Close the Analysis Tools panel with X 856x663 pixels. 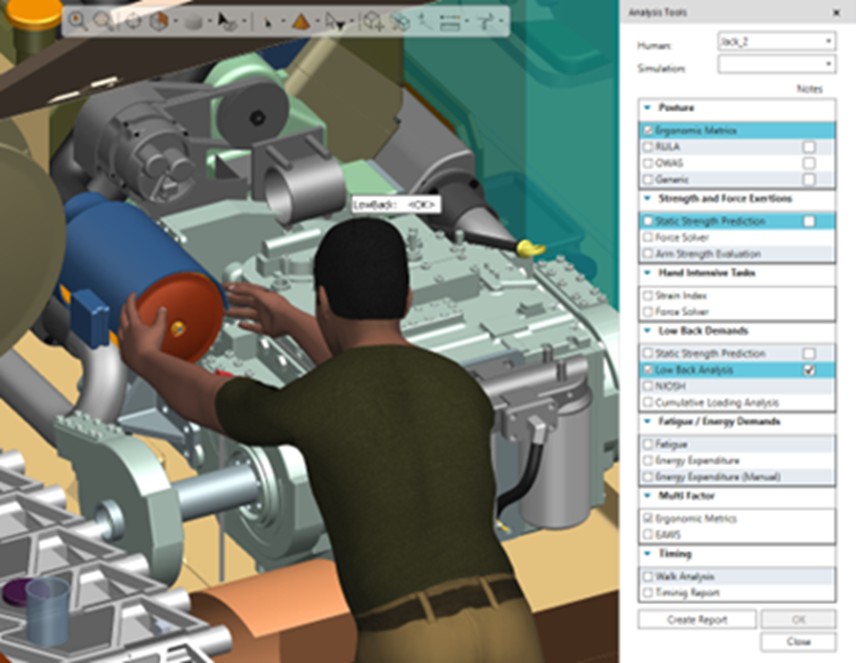click(836, 12)
